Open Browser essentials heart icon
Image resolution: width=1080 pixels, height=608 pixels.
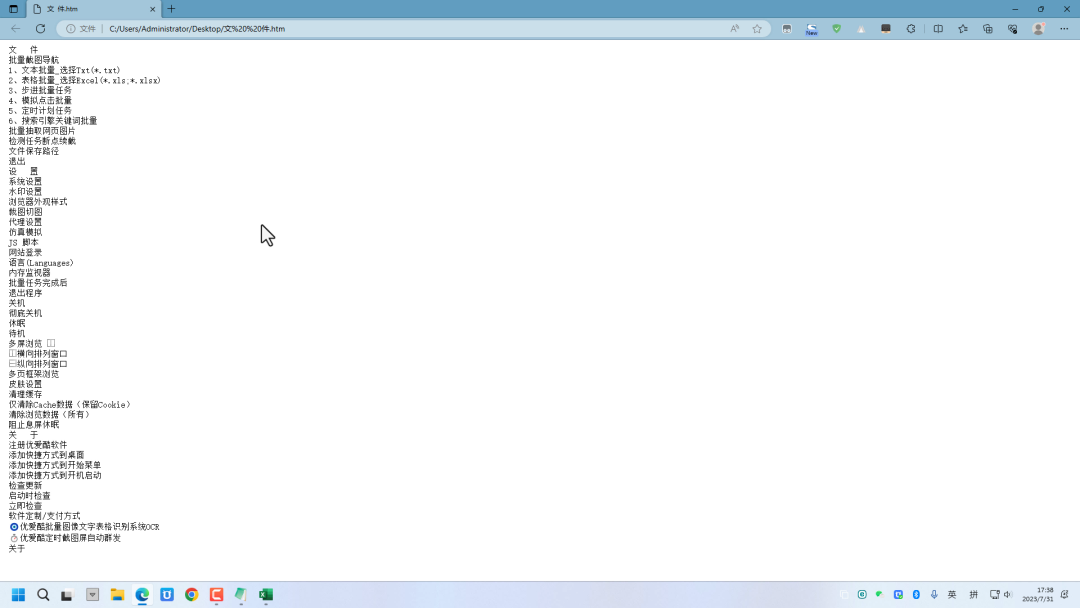point(1012,29)
